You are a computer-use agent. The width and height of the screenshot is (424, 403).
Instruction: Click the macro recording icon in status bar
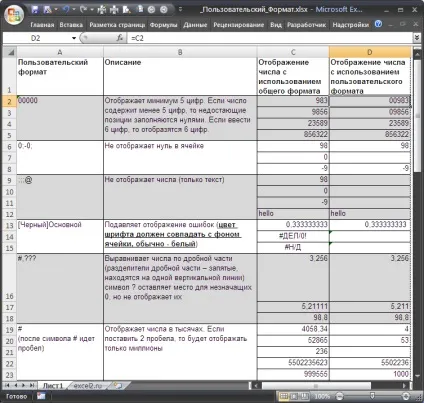click(41, 396)
